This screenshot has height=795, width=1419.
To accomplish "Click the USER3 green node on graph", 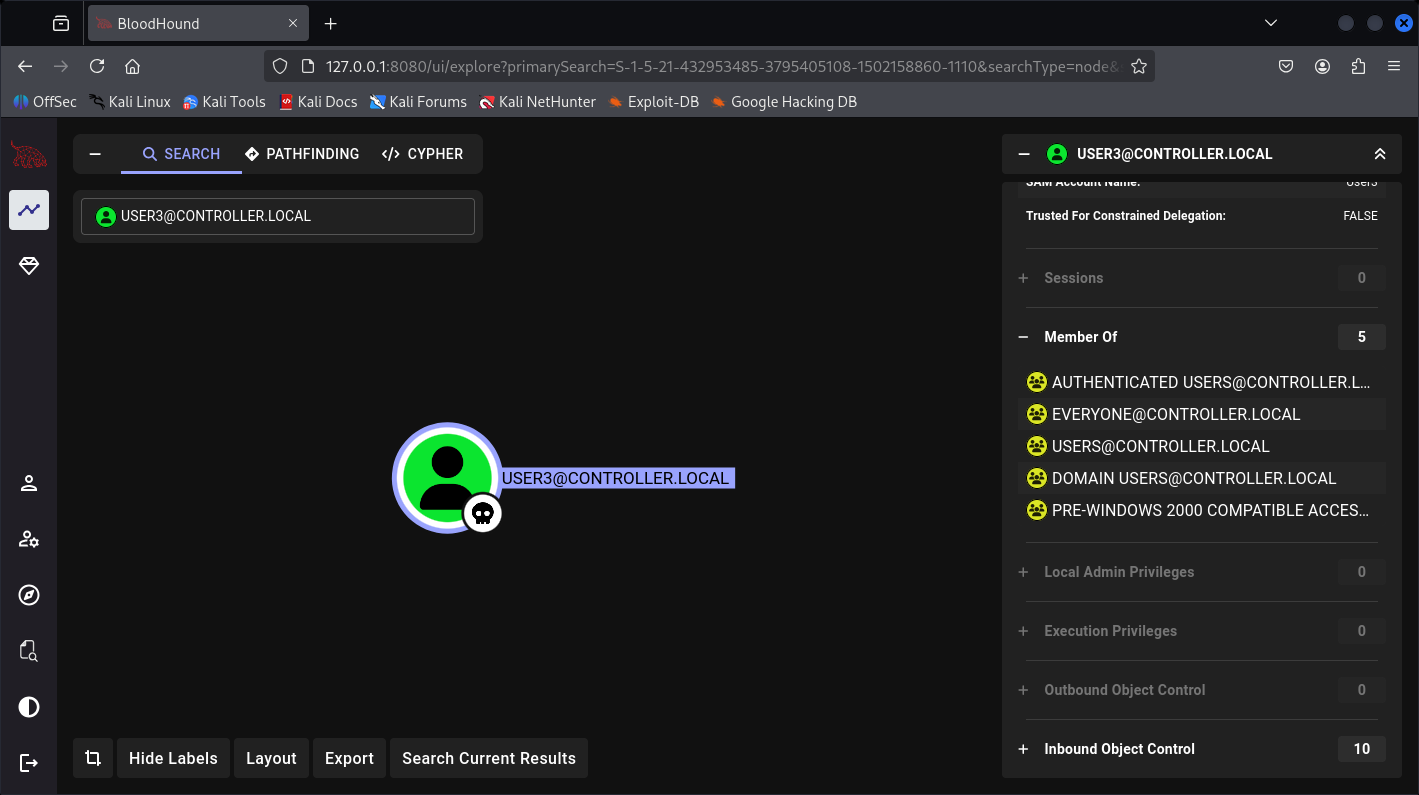I will click(446, 477).
